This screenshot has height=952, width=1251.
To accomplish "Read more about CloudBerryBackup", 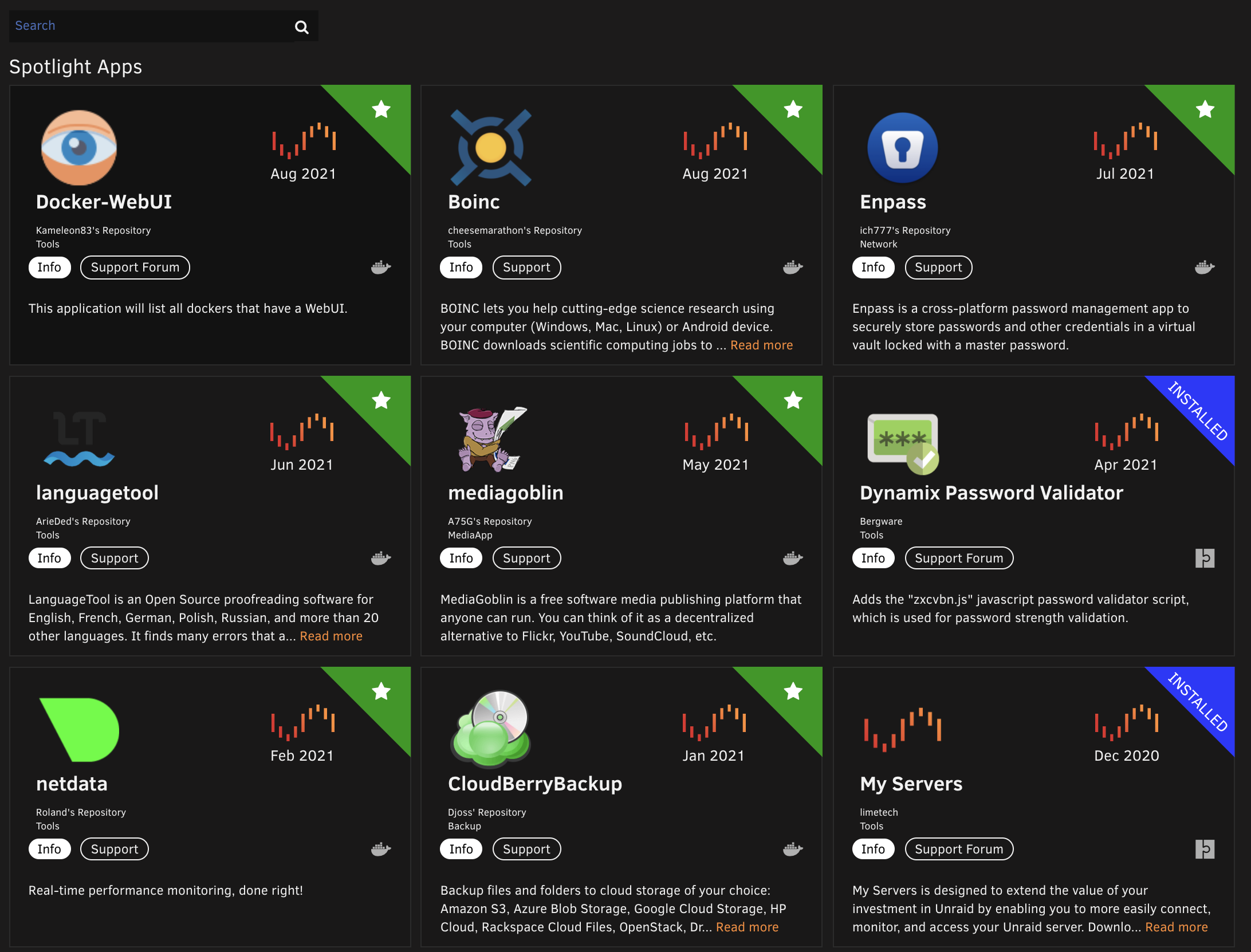I will pos(747,927).
